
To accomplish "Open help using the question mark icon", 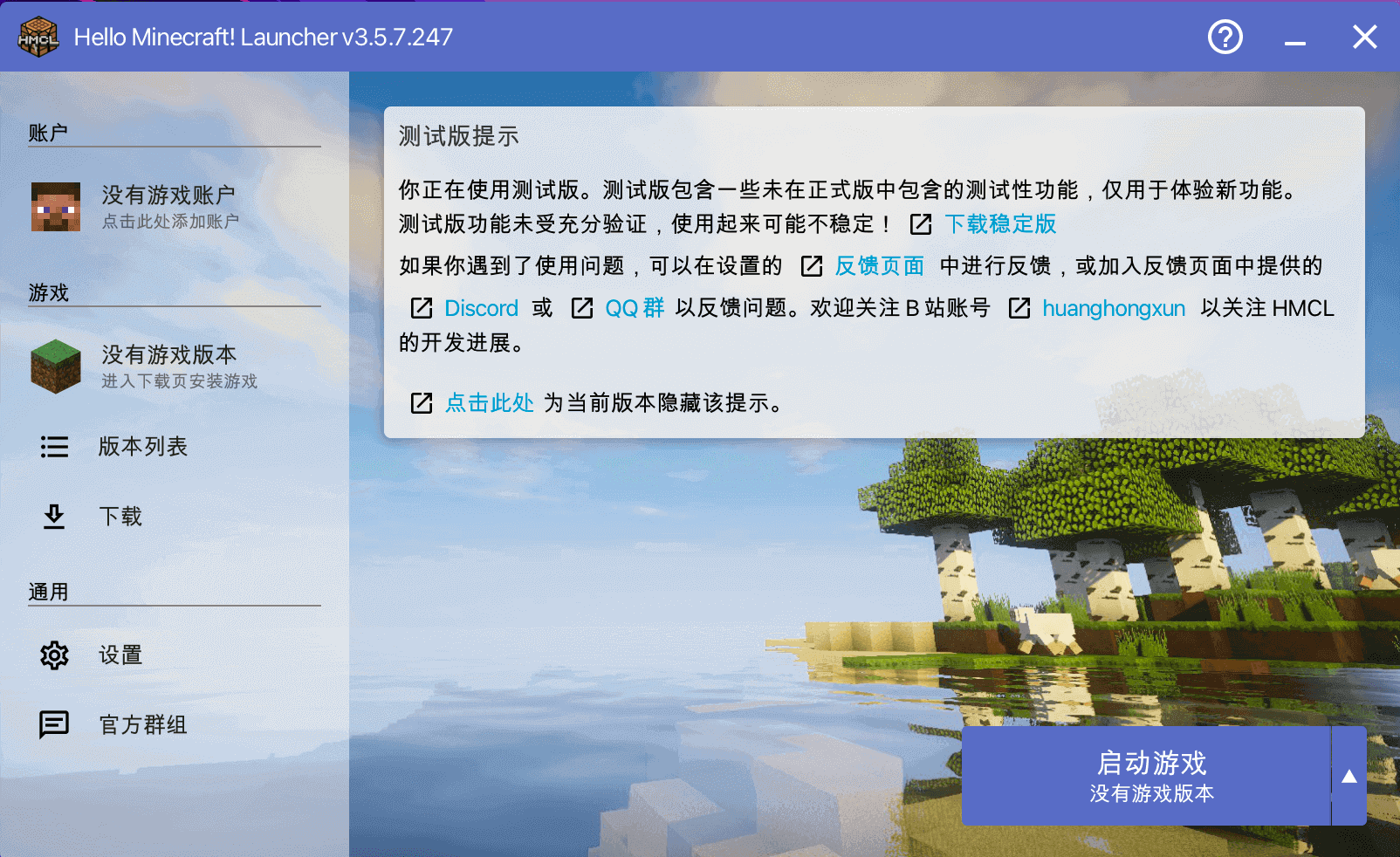I will pos(1225,37).
